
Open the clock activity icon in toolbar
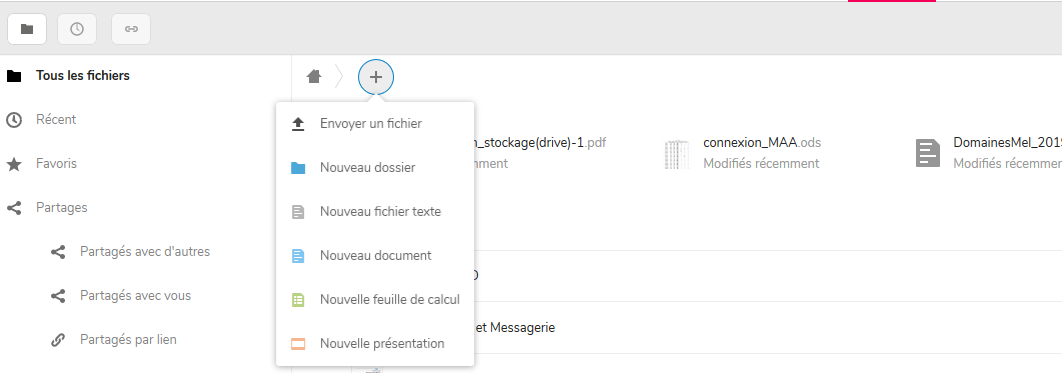tap(77, 29)
